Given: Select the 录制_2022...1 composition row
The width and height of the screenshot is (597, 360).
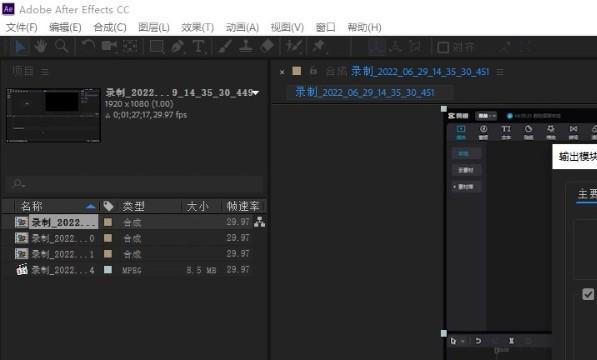Looking at the screenshot, I should pyautogui.click(x=133, y=253).
